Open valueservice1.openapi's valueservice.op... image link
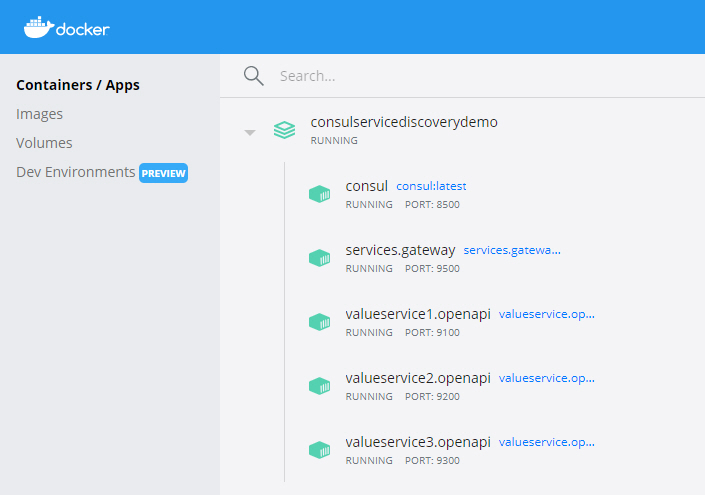Screen dimensions: 705x495 click(547, 314)
